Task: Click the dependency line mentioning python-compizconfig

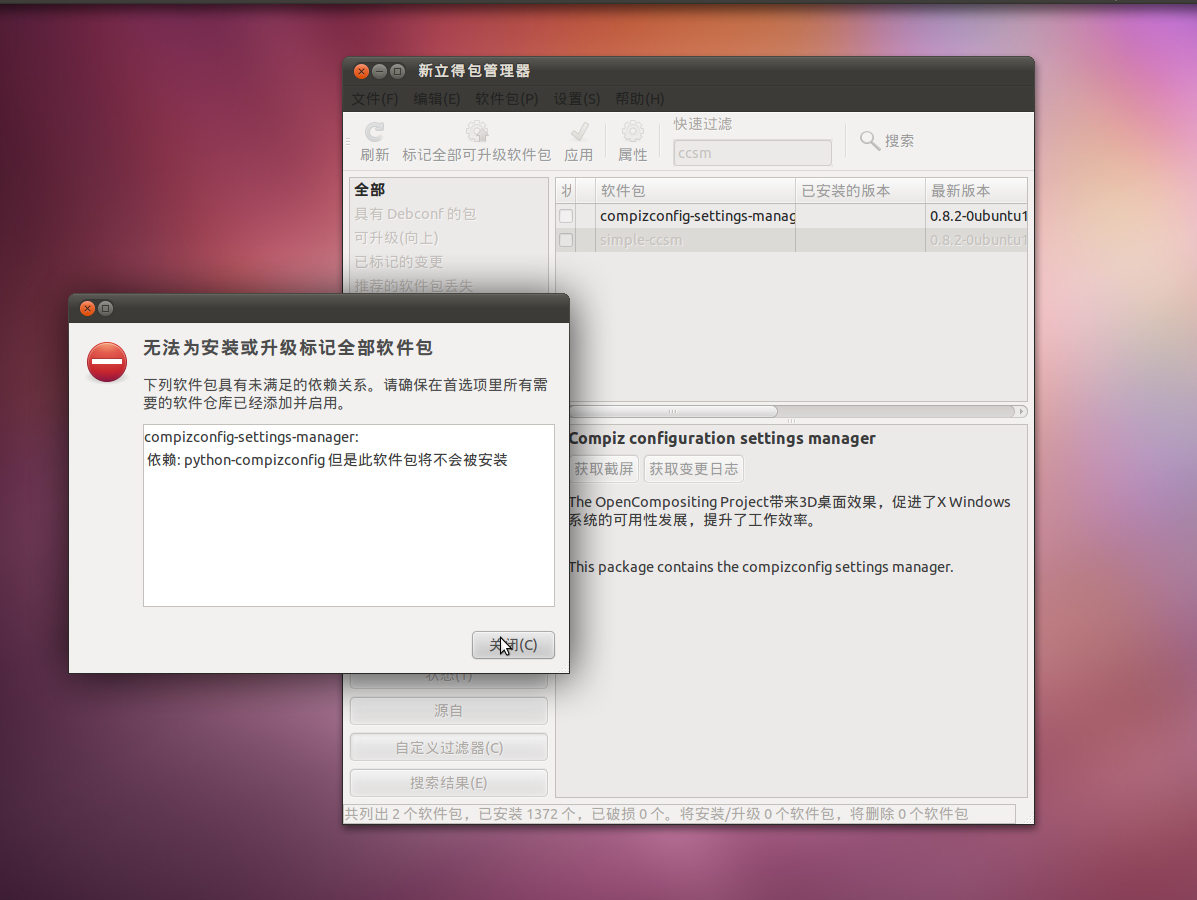Action: [x=327, y=460]
